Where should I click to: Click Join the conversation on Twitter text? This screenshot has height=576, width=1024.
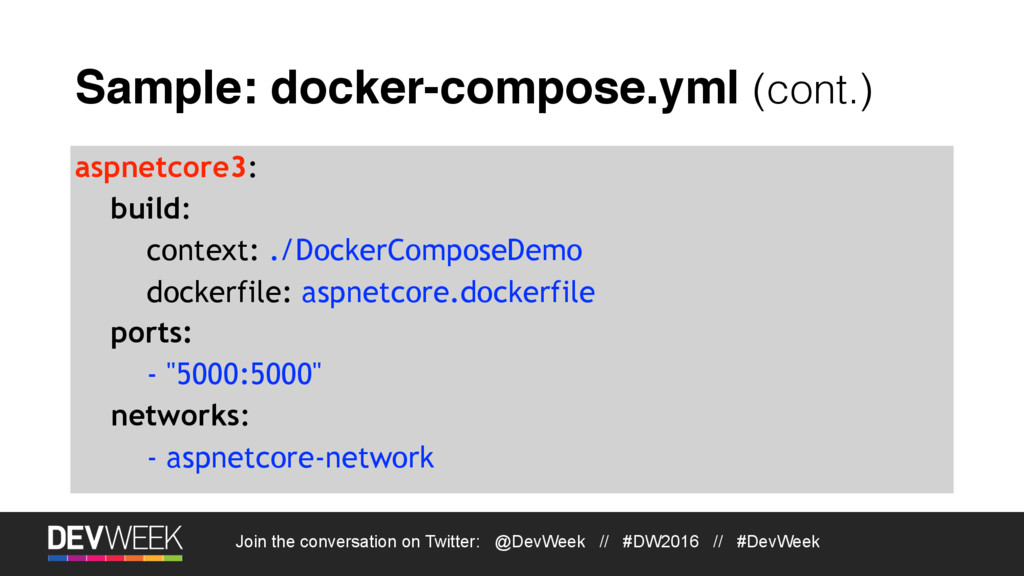[x=357, y=541]
